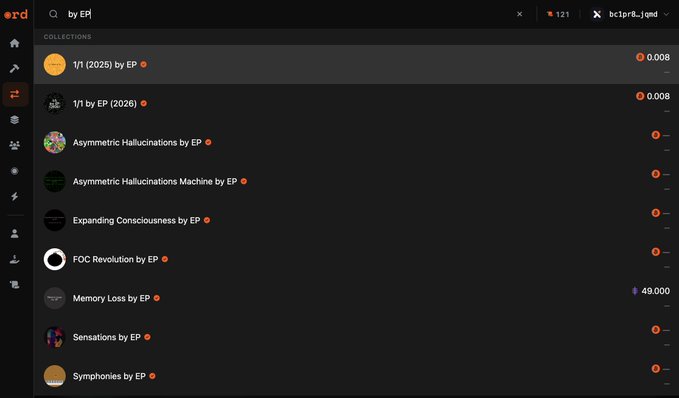This screenshot has height=398, width=679.
Task: Click the 49.000 price on Memory Loss row
Action: pyautogui.click(x=655, y=291)
